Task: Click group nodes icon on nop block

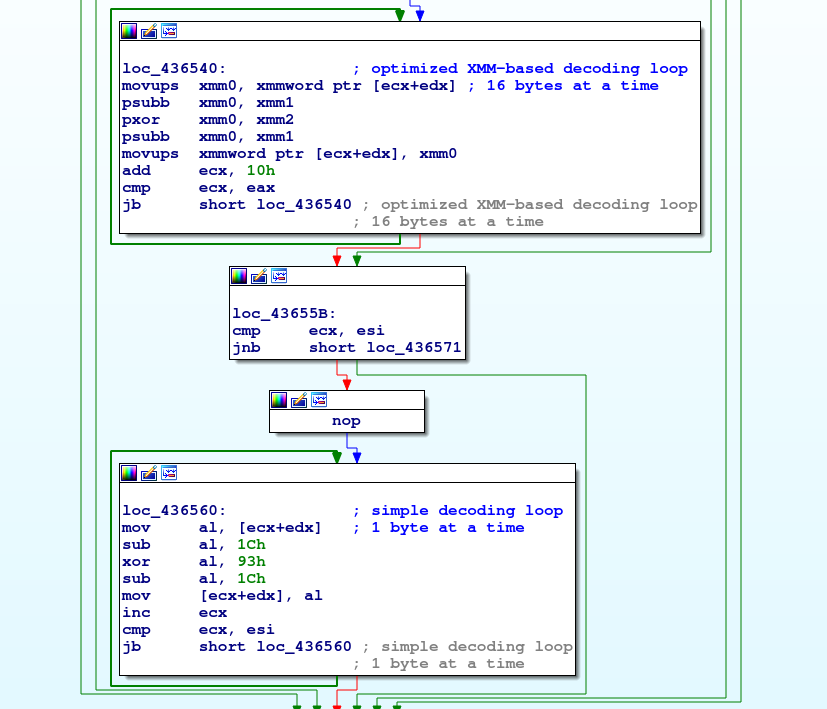Action: click(x=319, y=400)
